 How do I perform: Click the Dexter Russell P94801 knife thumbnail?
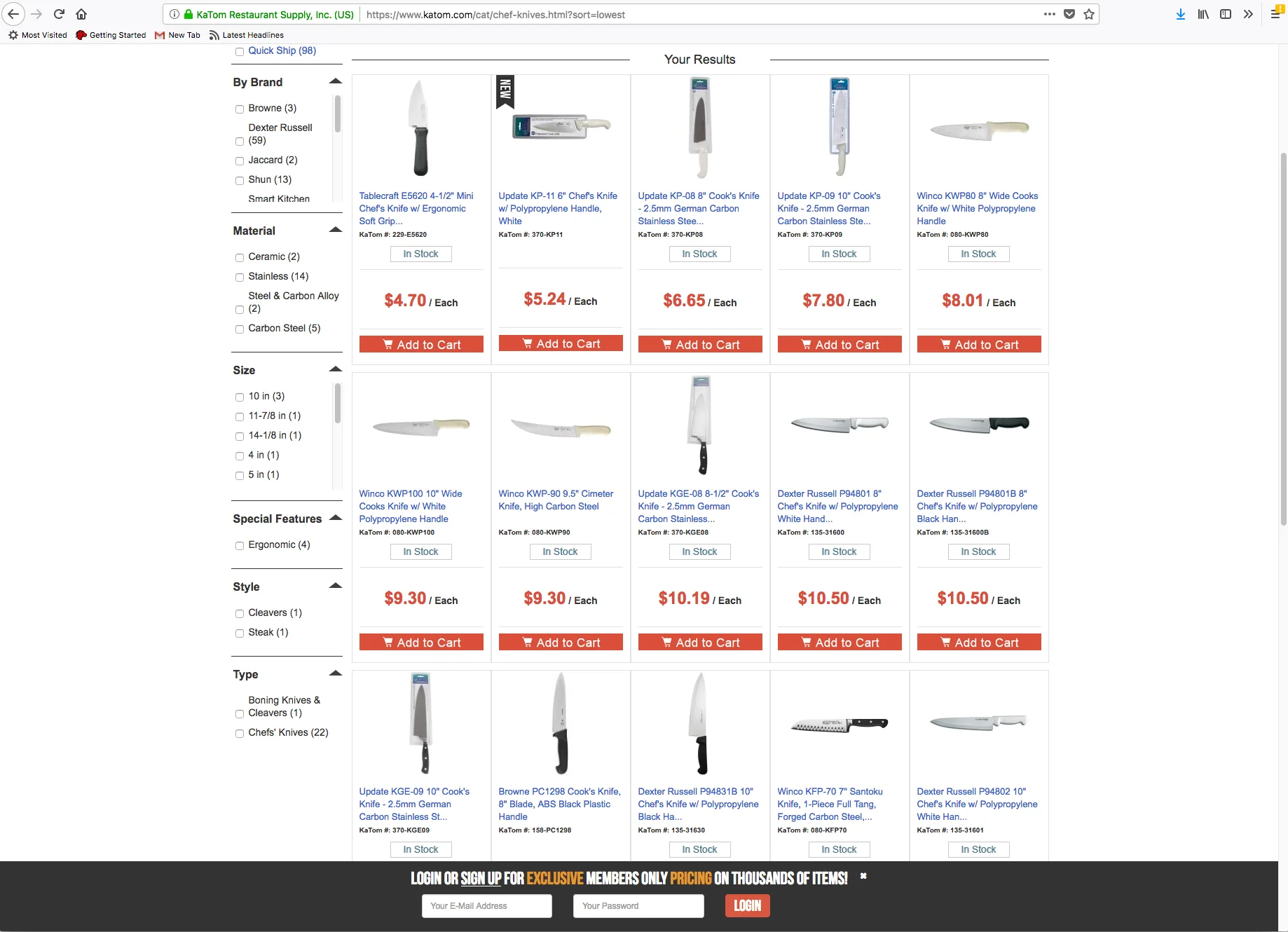click(840, 424)
